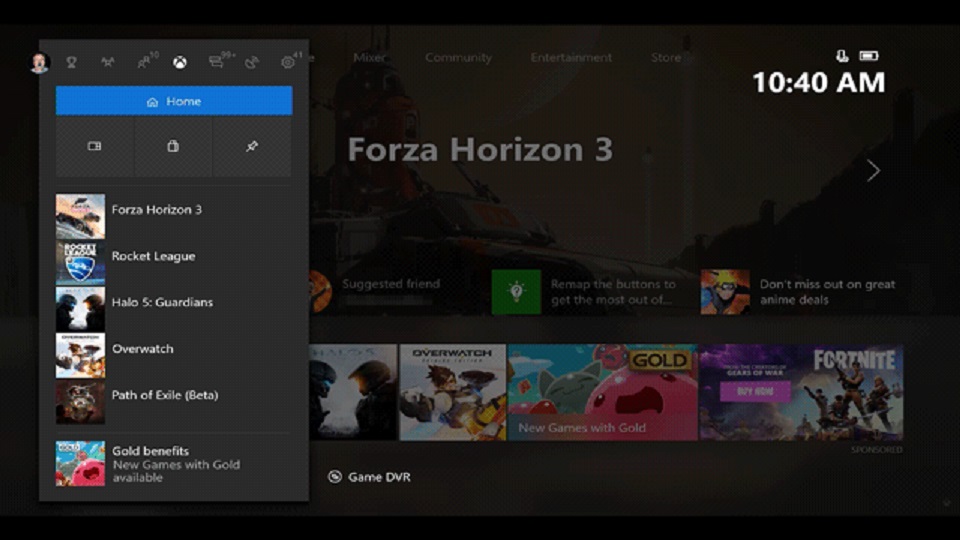Viewport: 960px width, 540px height.
Task: Open the Multiplayer tab icon in guide
Action: tap(108, 62)
